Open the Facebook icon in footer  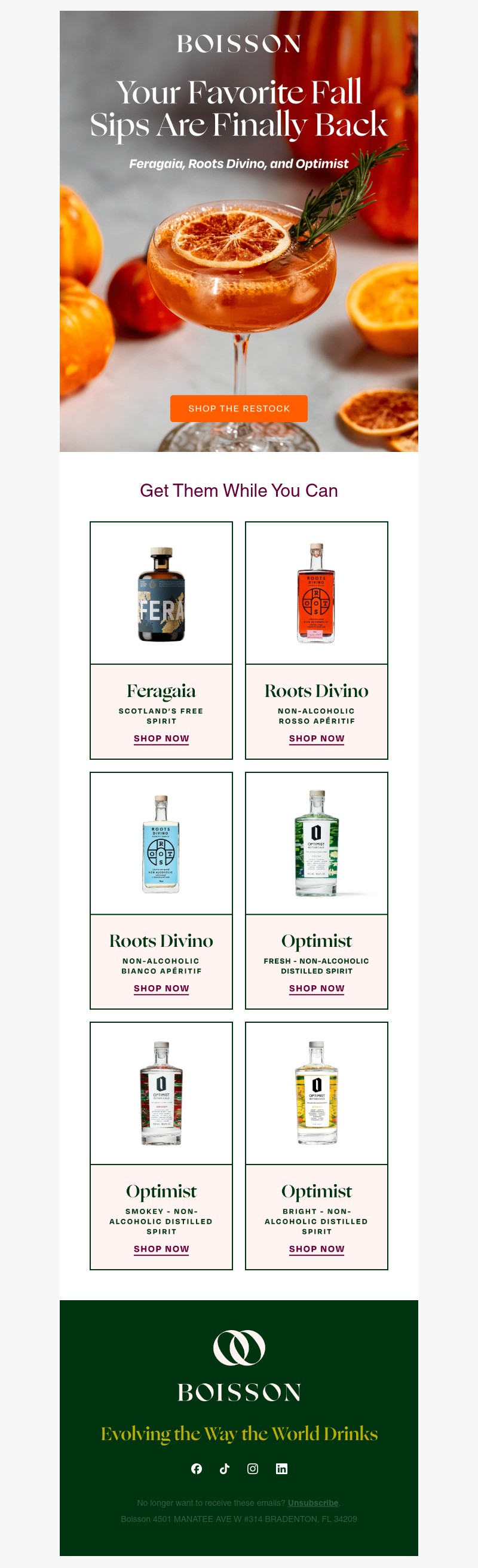pyautogui.click(x=197, y=1469)
